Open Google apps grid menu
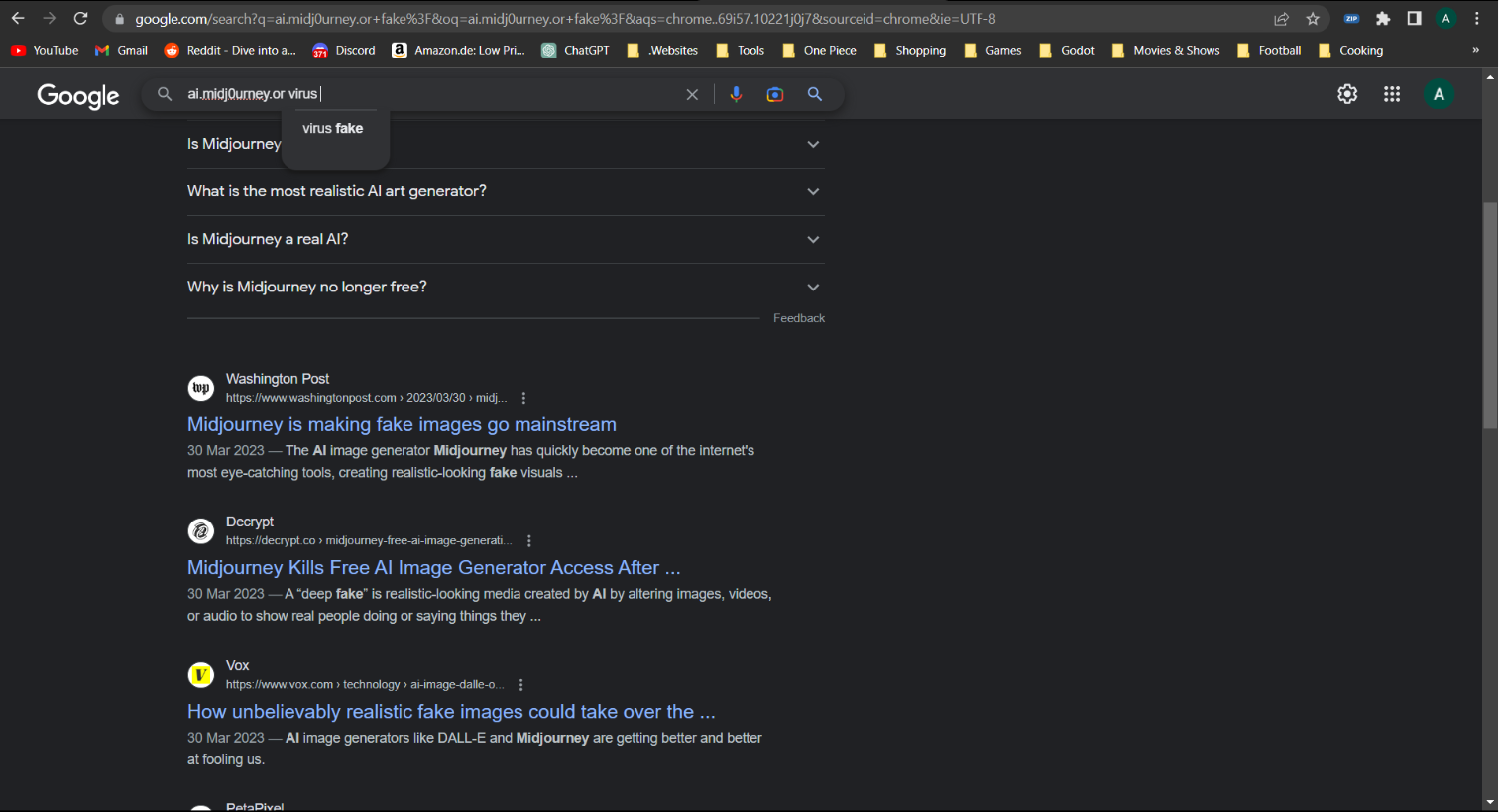This screenshot has width=1500, height=812. [x=1392, y=94]
